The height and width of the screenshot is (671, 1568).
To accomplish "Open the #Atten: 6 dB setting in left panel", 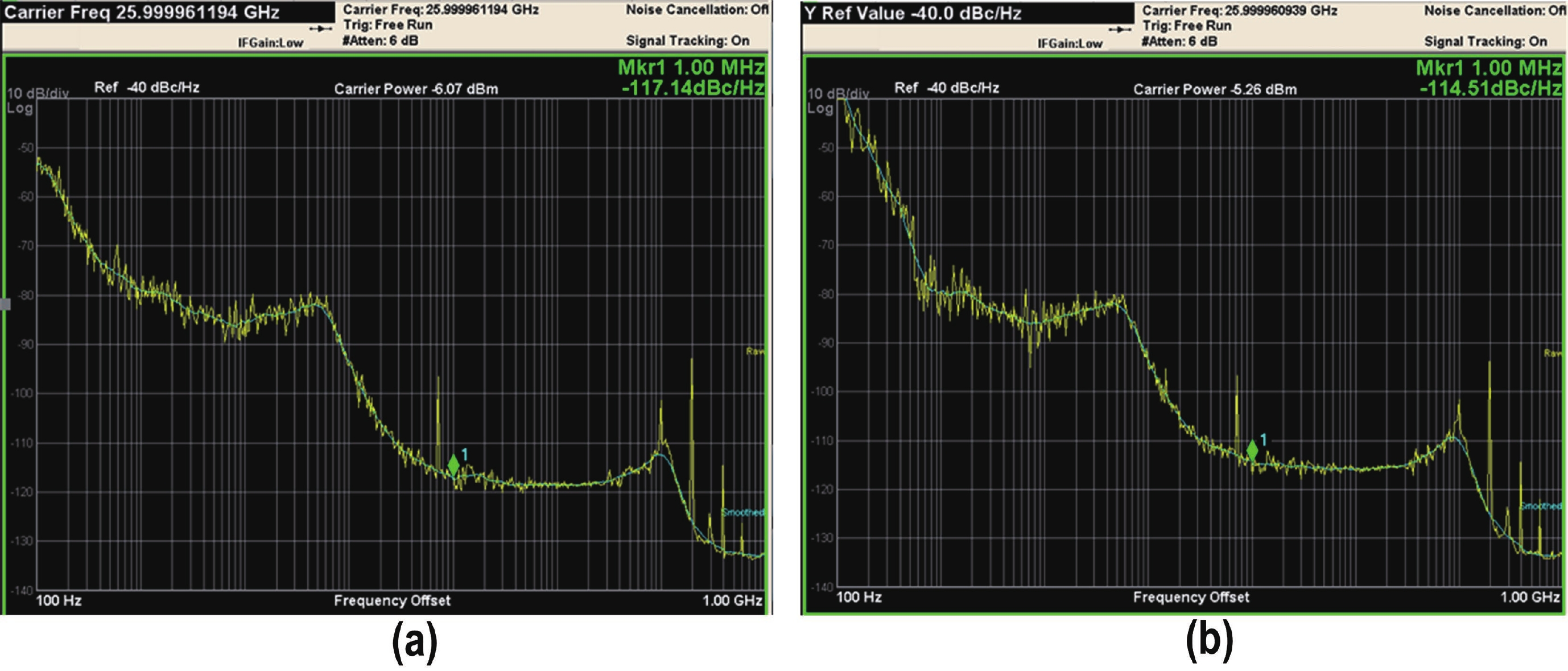I will 381,41.
